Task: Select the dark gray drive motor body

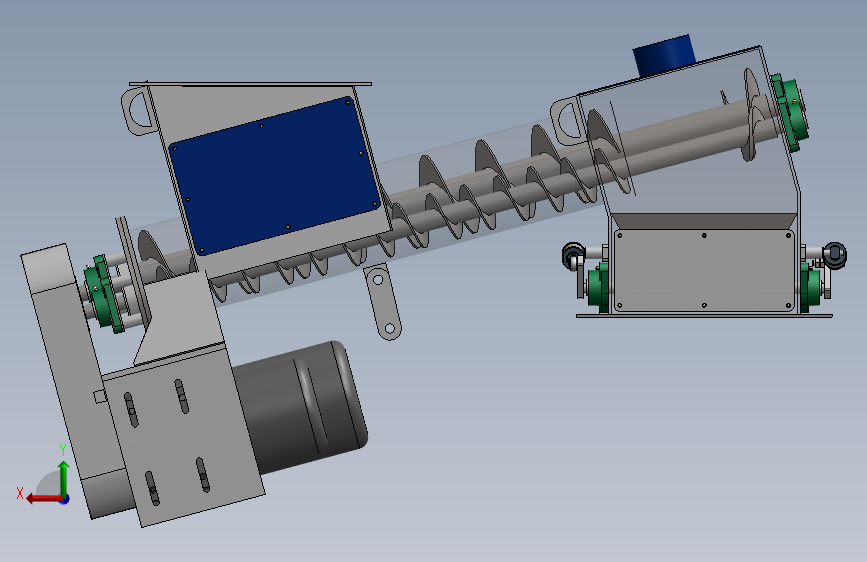Action: tap(301, 407)
